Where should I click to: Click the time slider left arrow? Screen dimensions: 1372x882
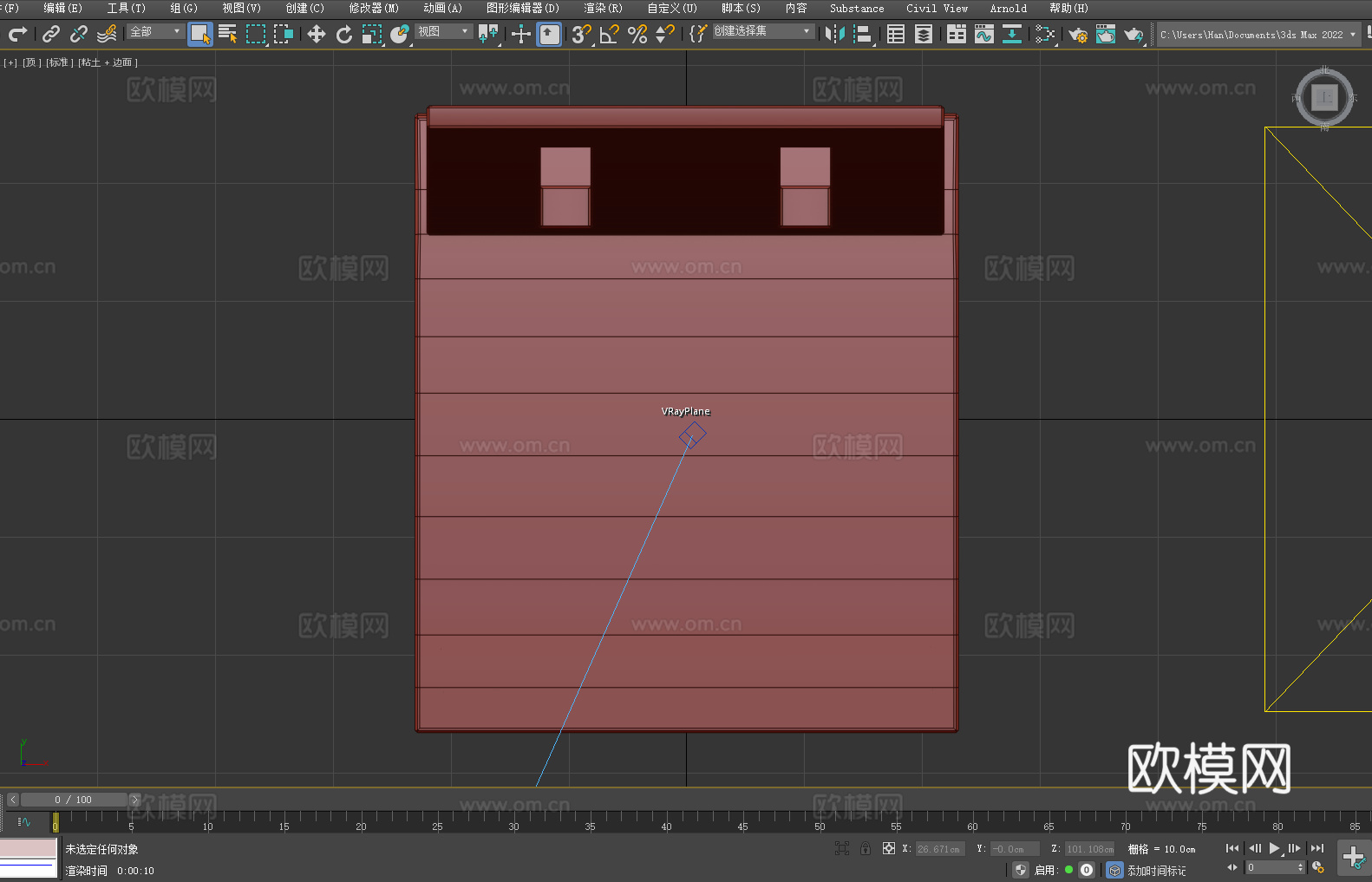click(x=12, y=800)
